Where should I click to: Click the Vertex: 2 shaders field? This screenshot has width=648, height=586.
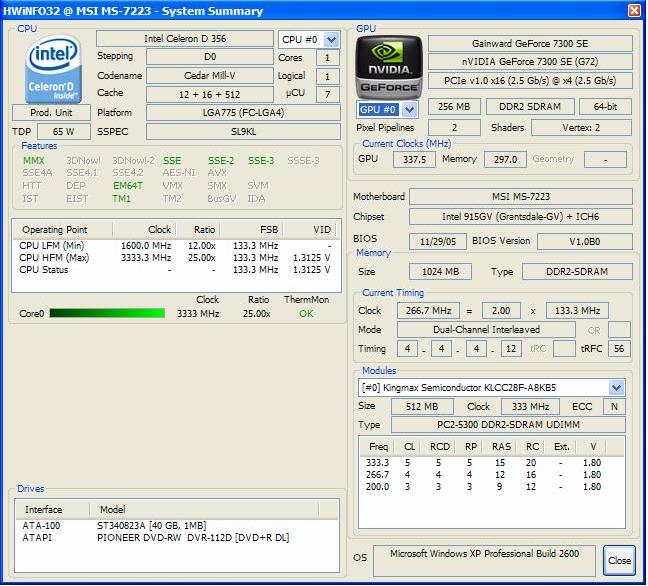coord(581,128)
